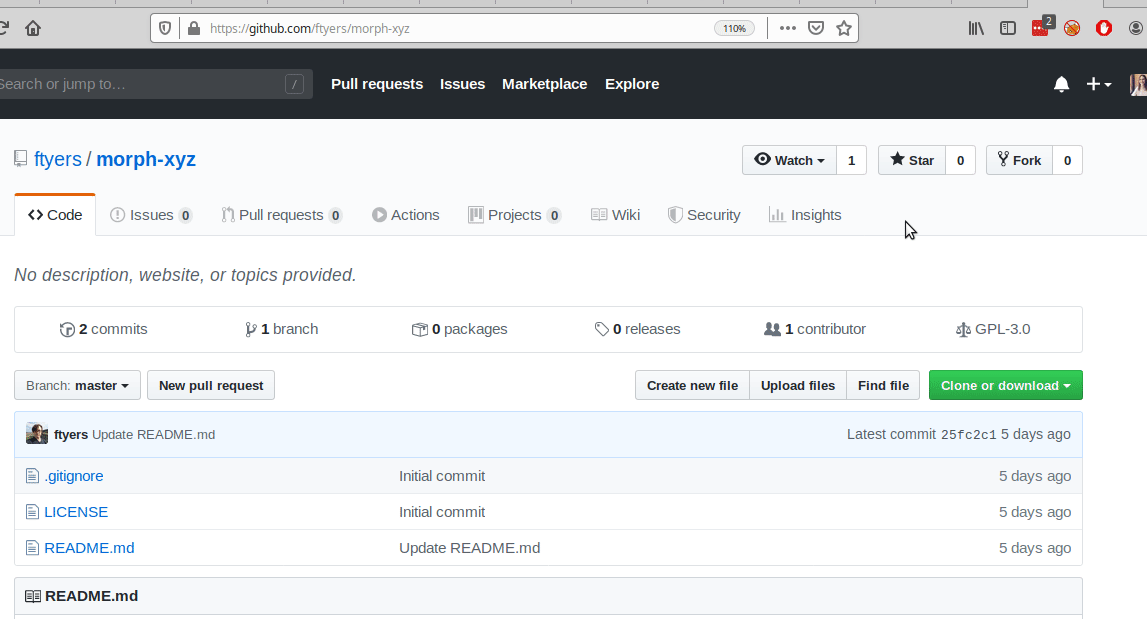
Task: View 0 packages
Action: (459, 329)
